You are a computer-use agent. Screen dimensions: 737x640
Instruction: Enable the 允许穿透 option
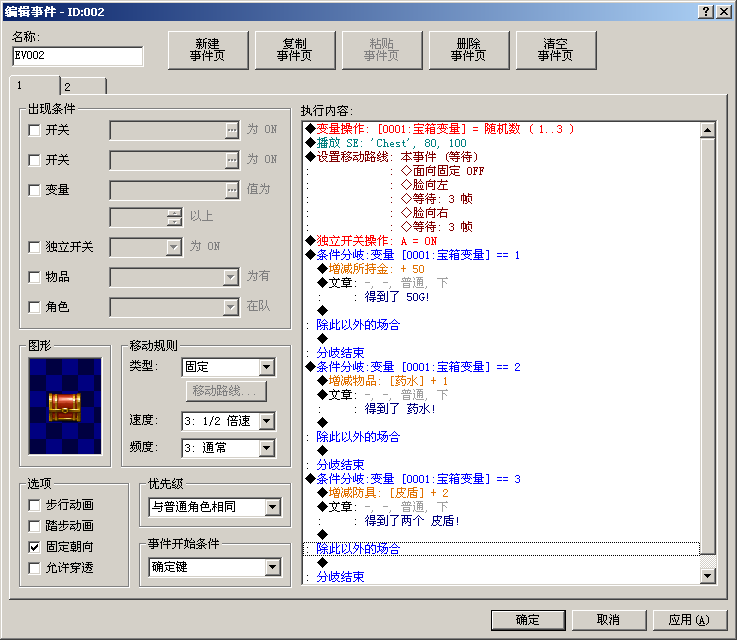pyautogui.click(x=34, y=568)
